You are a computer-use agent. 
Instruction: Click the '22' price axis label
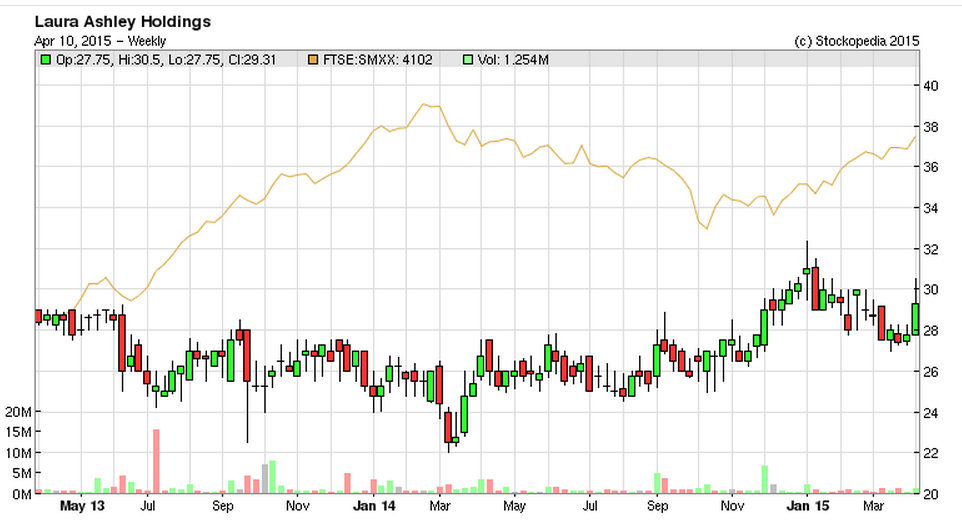[x=931, y=453]
